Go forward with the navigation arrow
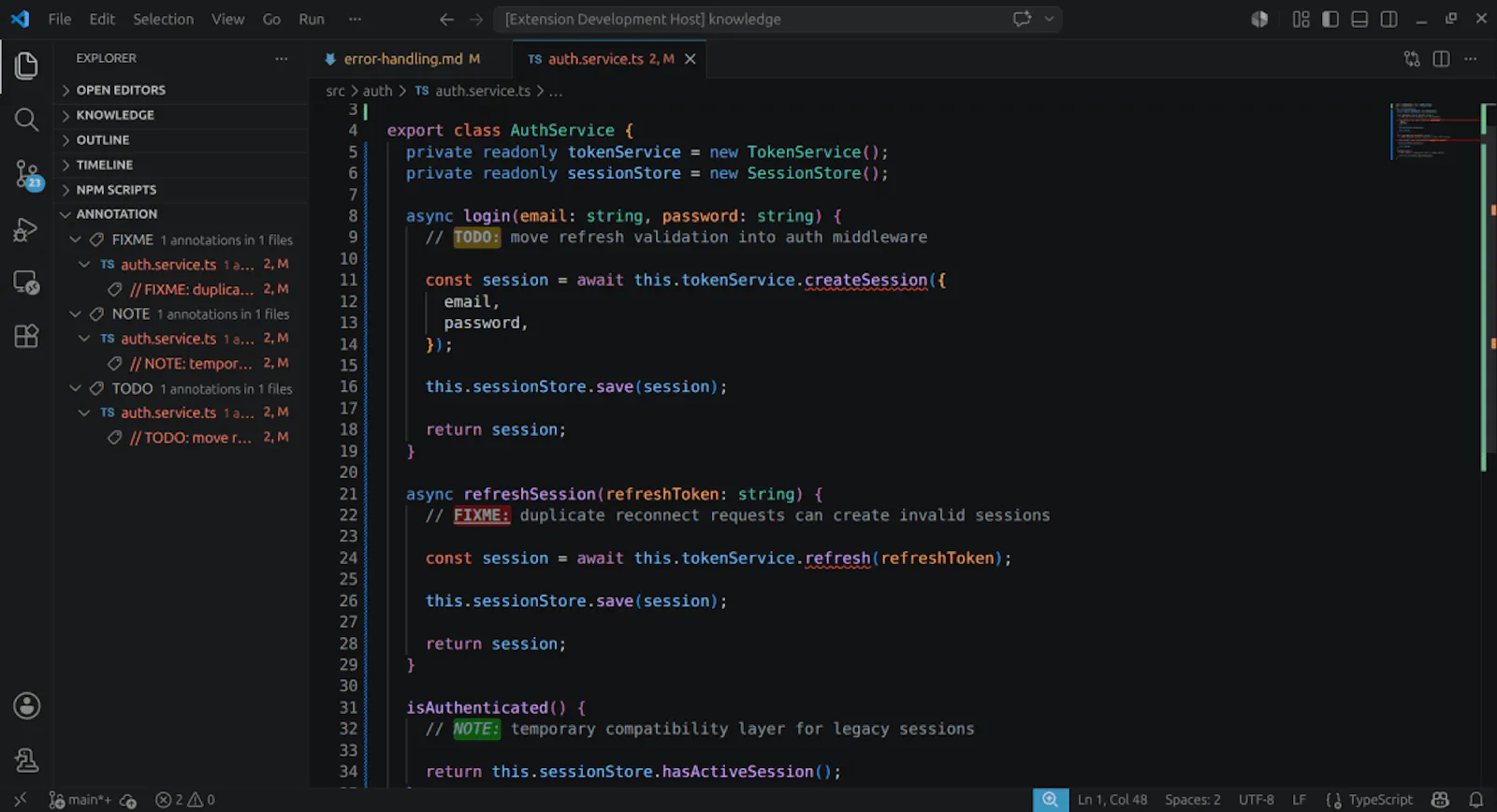Screen dimensions: 1497x812 [x=476, y=19]
